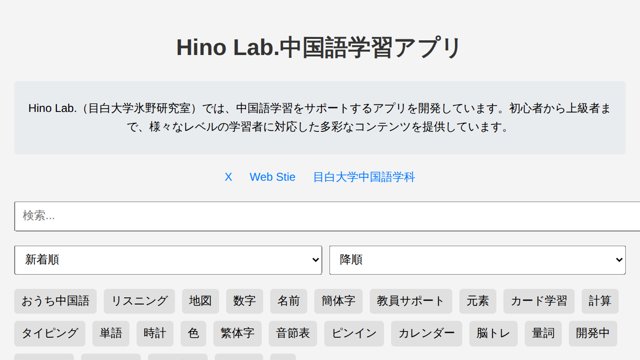640x360 pixels.
Task: Select the タイピング tag
Action: click(50, 333)
